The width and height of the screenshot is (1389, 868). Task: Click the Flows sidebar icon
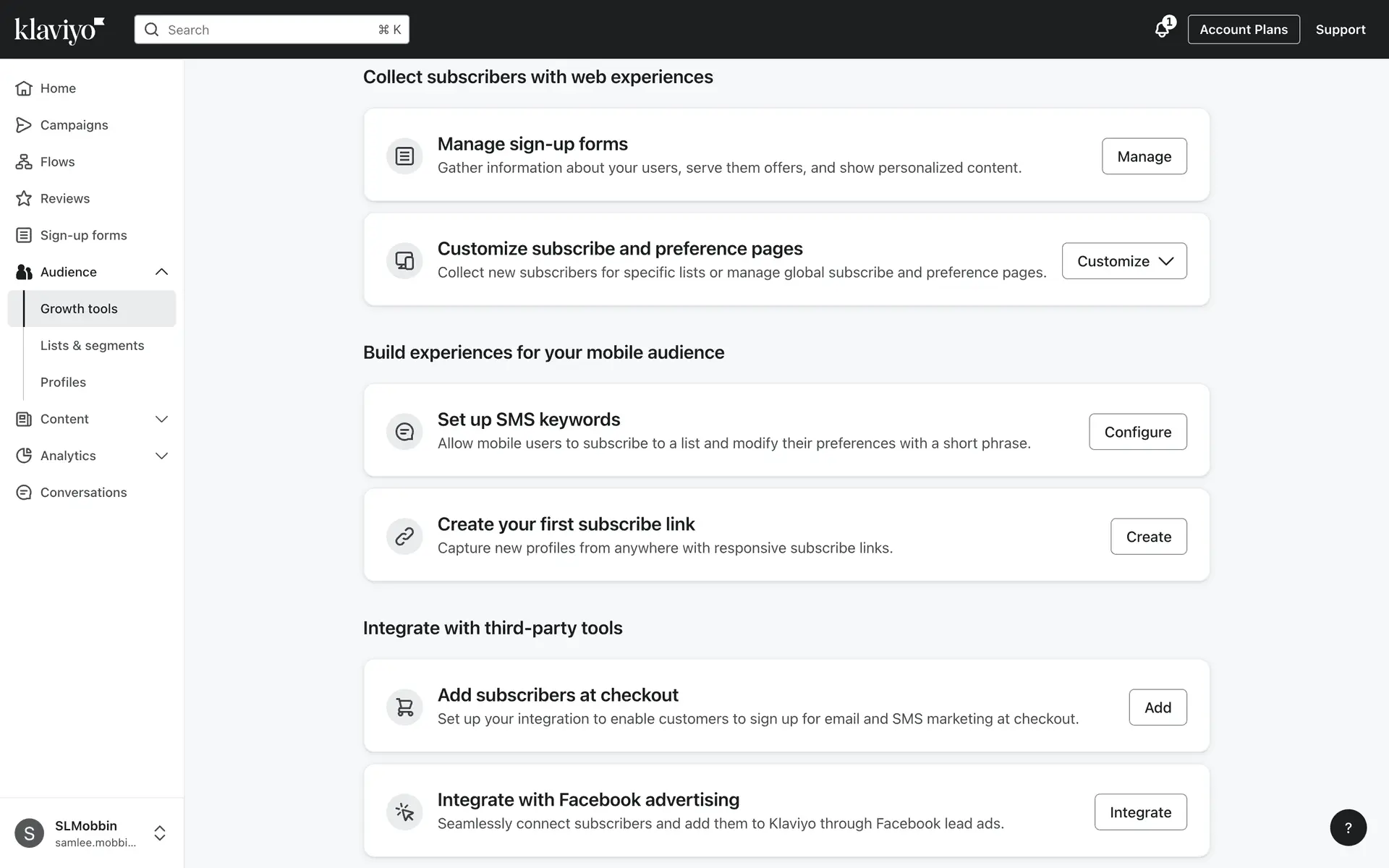[x=24, y=162]
